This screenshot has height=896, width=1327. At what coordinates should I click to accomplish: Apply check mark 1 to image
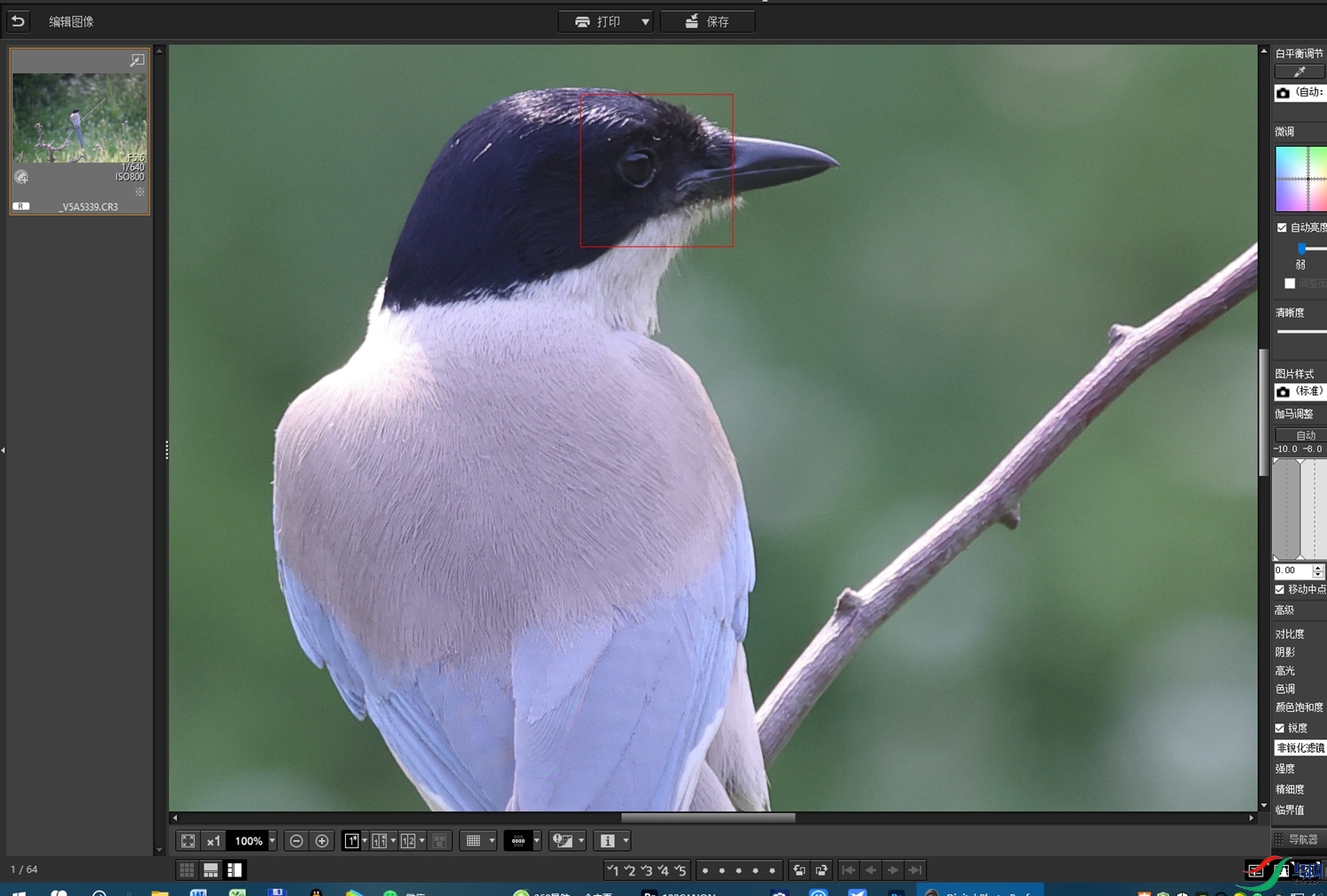coord(612,870)
